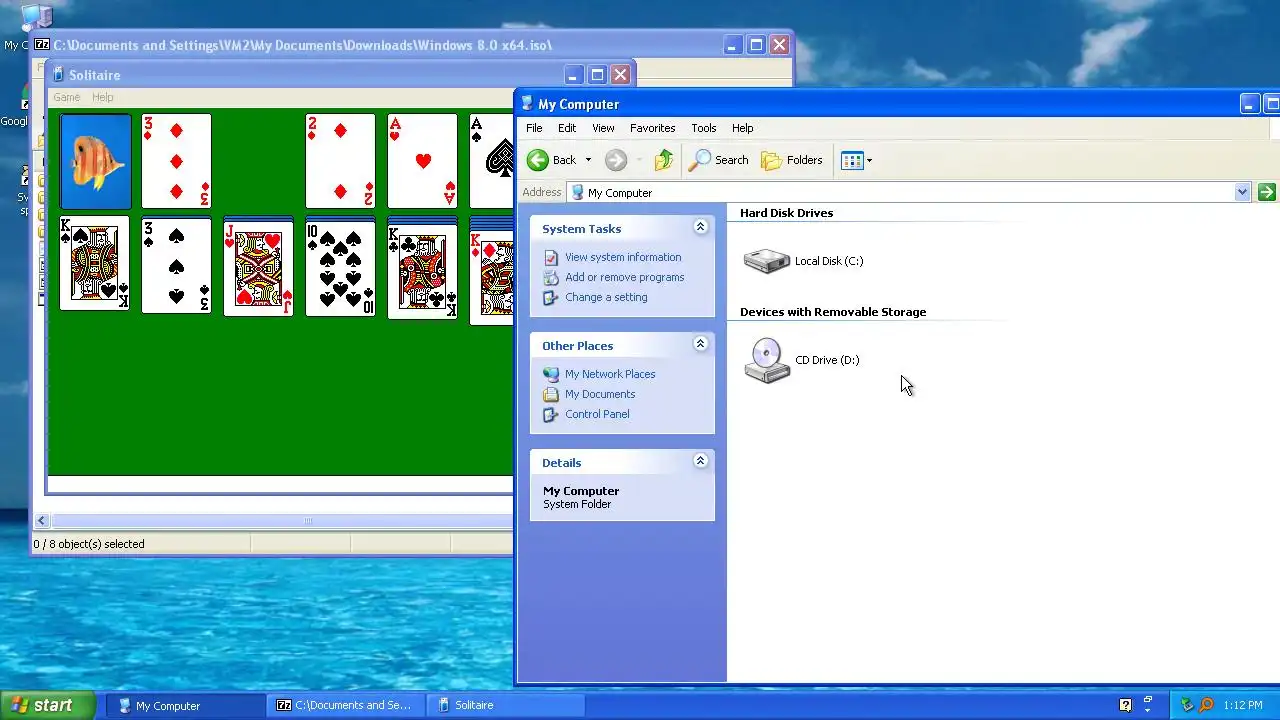Maximize the Solitaire window
1280x720 pixels.
point(597,74)
